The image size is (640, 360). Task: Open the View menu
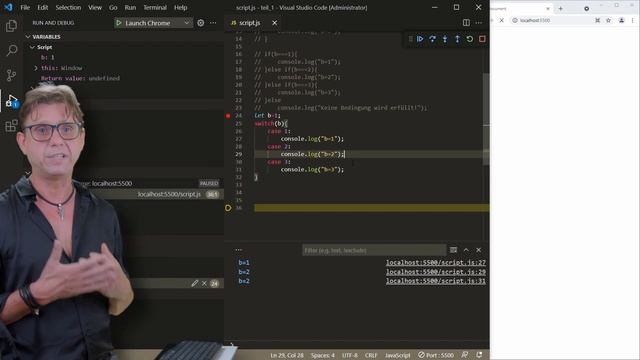tap(95, 7)
